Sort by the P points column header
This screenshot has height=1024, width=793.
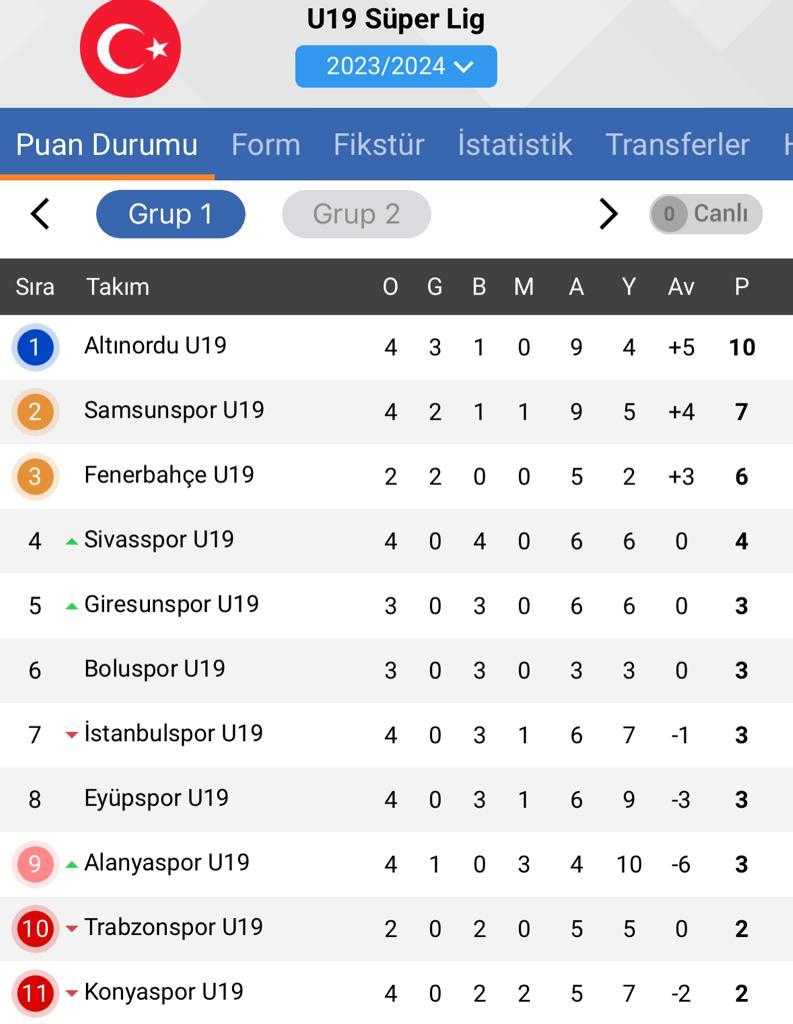point(741,287)
